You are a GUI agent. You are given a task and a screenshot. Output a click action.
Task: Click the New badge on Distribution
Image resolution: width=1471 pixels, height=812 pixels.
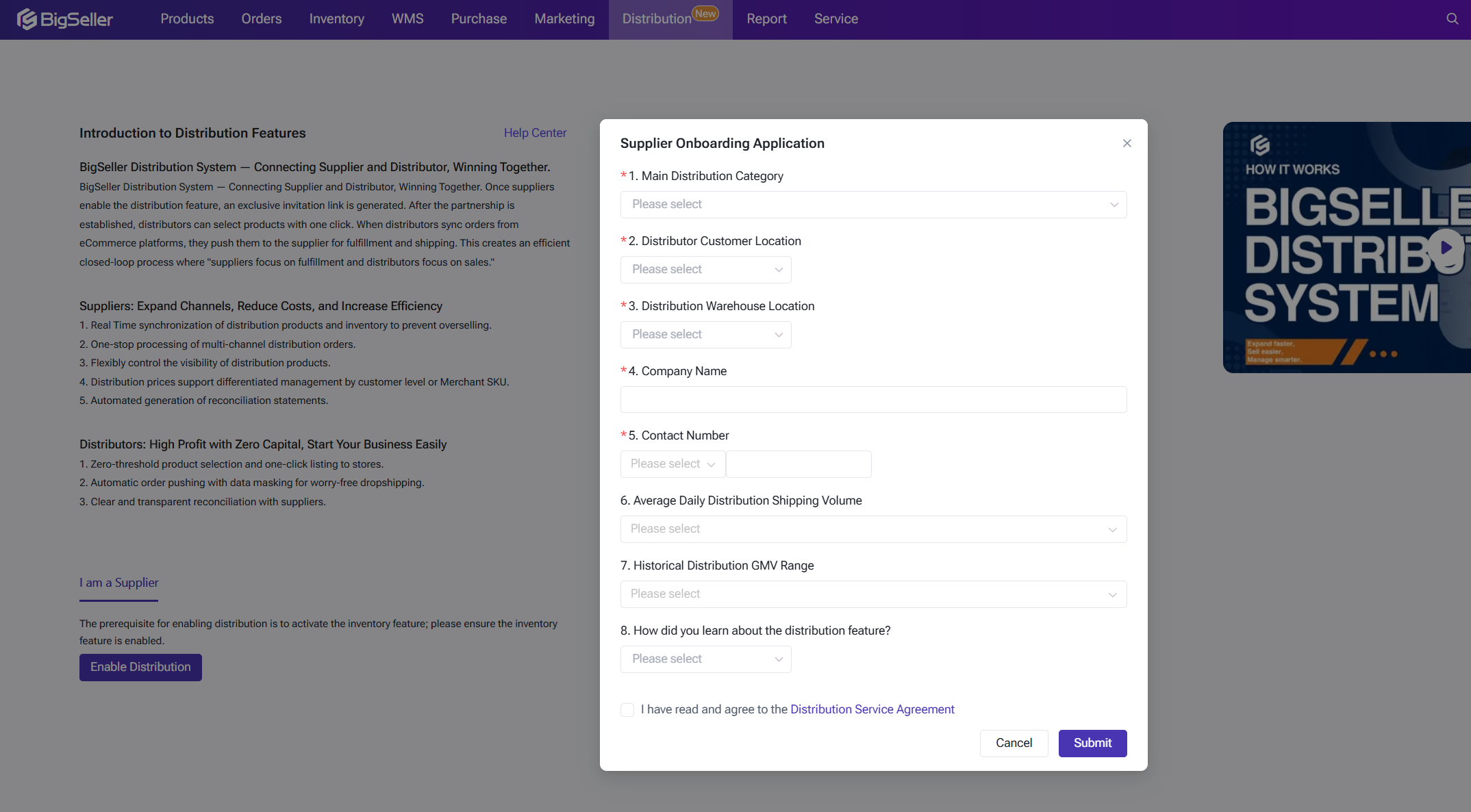(x=705, y=13)
